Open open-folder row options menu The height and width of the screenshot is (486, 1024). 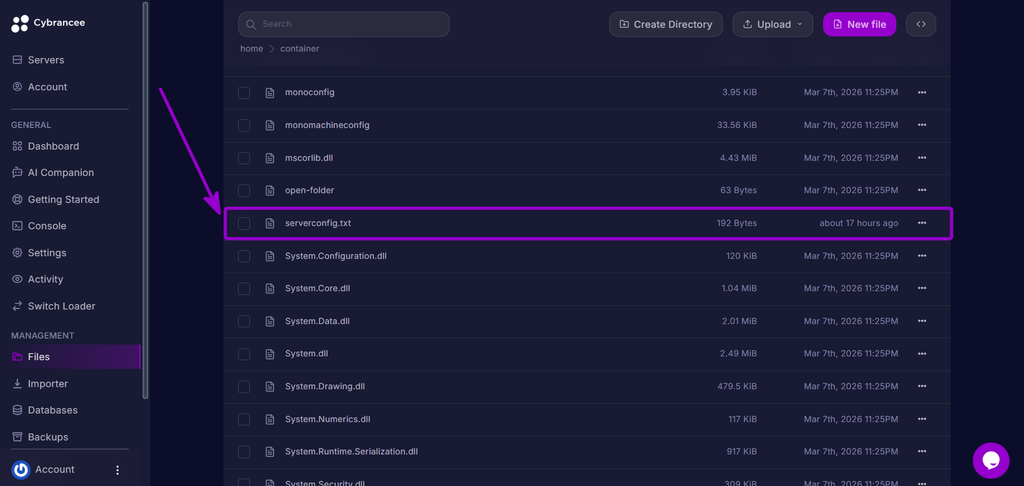922,191
